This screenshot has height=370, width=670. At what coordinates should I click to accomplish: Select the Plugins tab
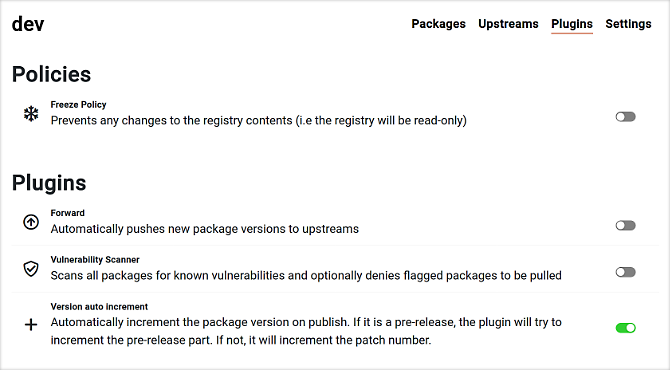572,24
